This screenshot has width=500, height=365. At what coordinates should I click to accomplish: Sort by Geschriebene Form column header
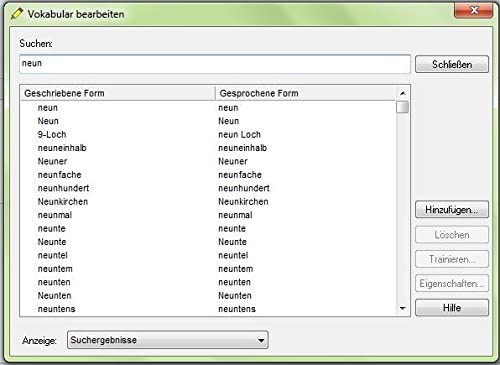pos(118,93)
